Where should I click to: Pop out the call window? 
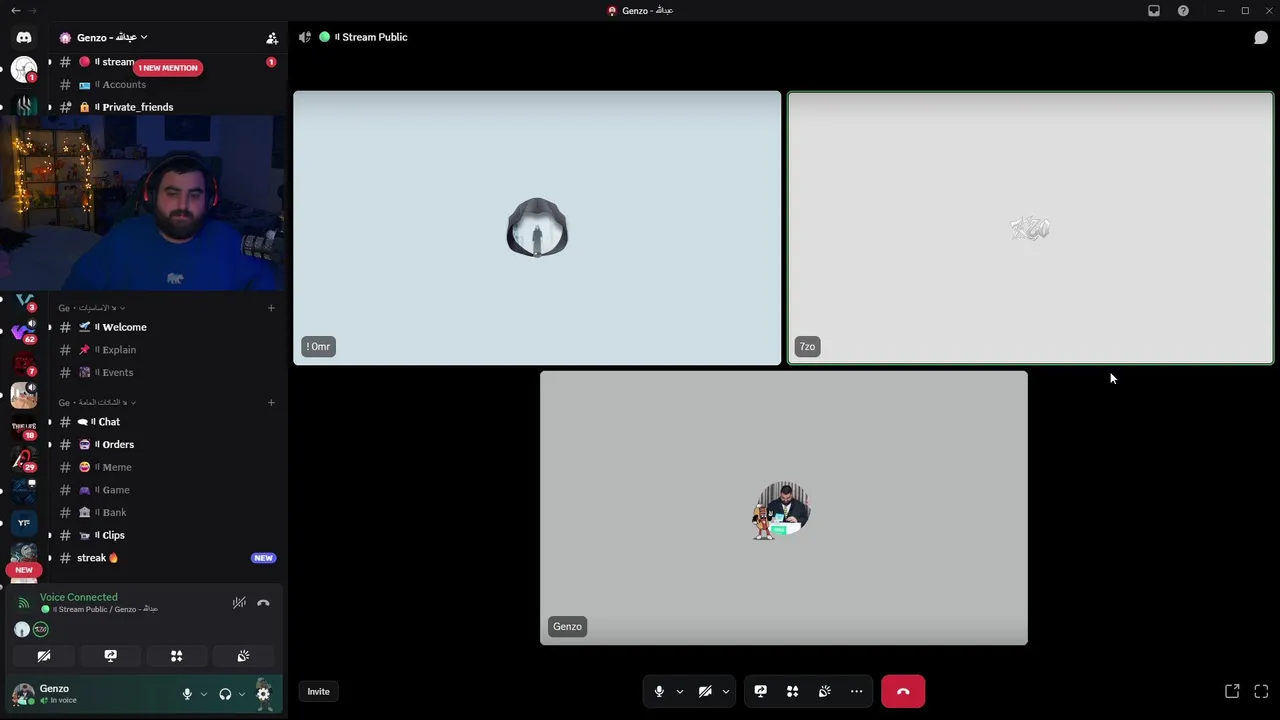click(1232, 691)
